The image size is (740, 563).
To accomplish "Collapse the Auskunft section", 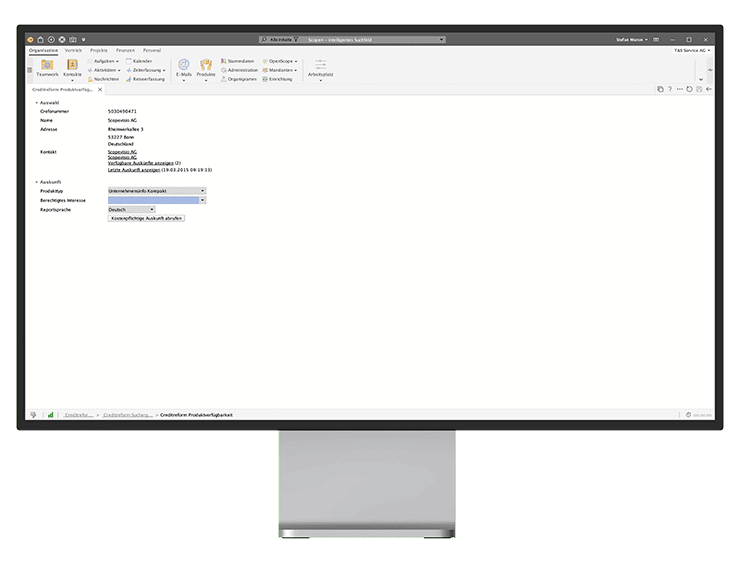I will point(37,182).
